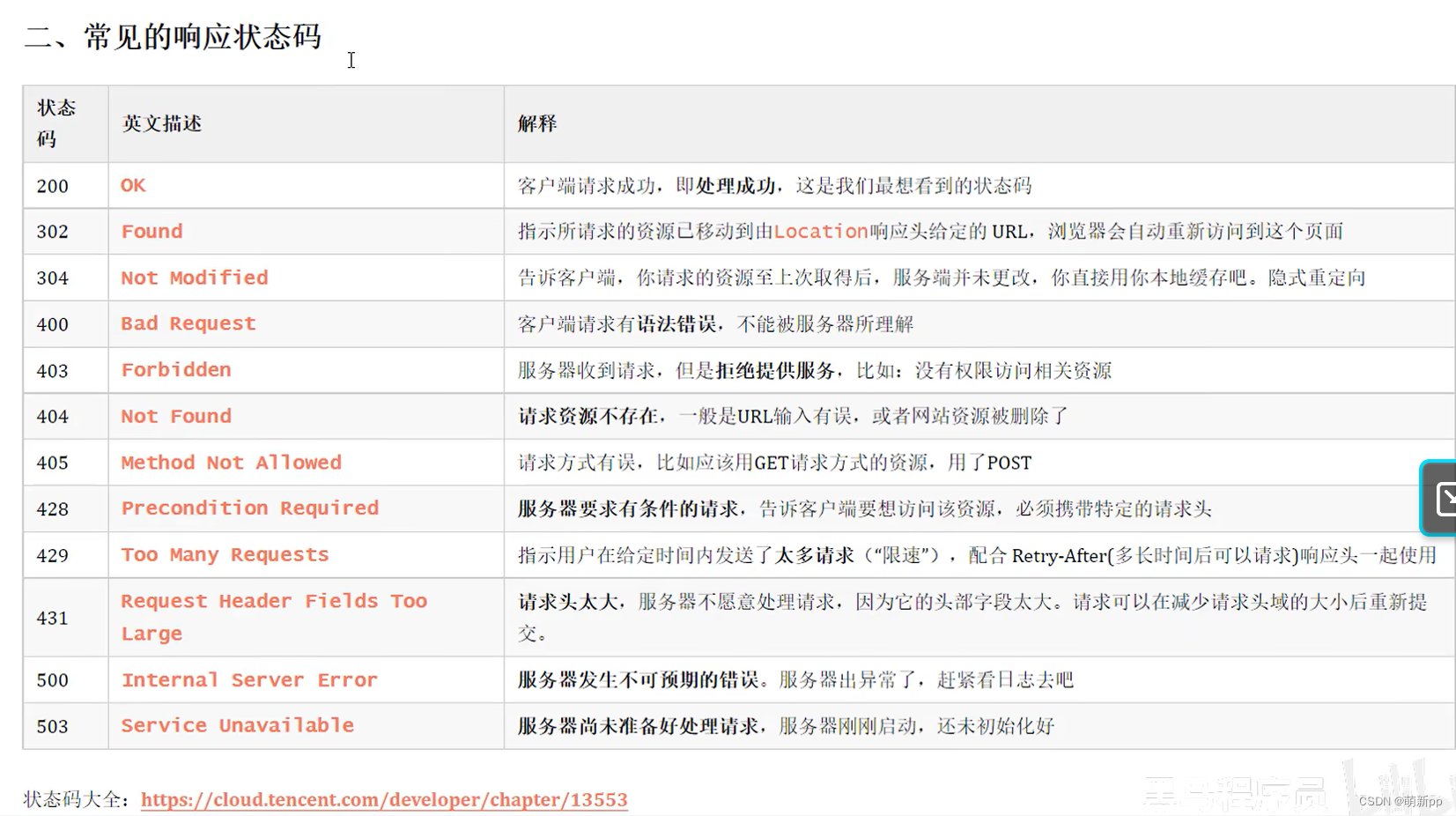Click the "Method Not Allowed" description
The width and height of the screenshot is (1456, 816).
231,463
